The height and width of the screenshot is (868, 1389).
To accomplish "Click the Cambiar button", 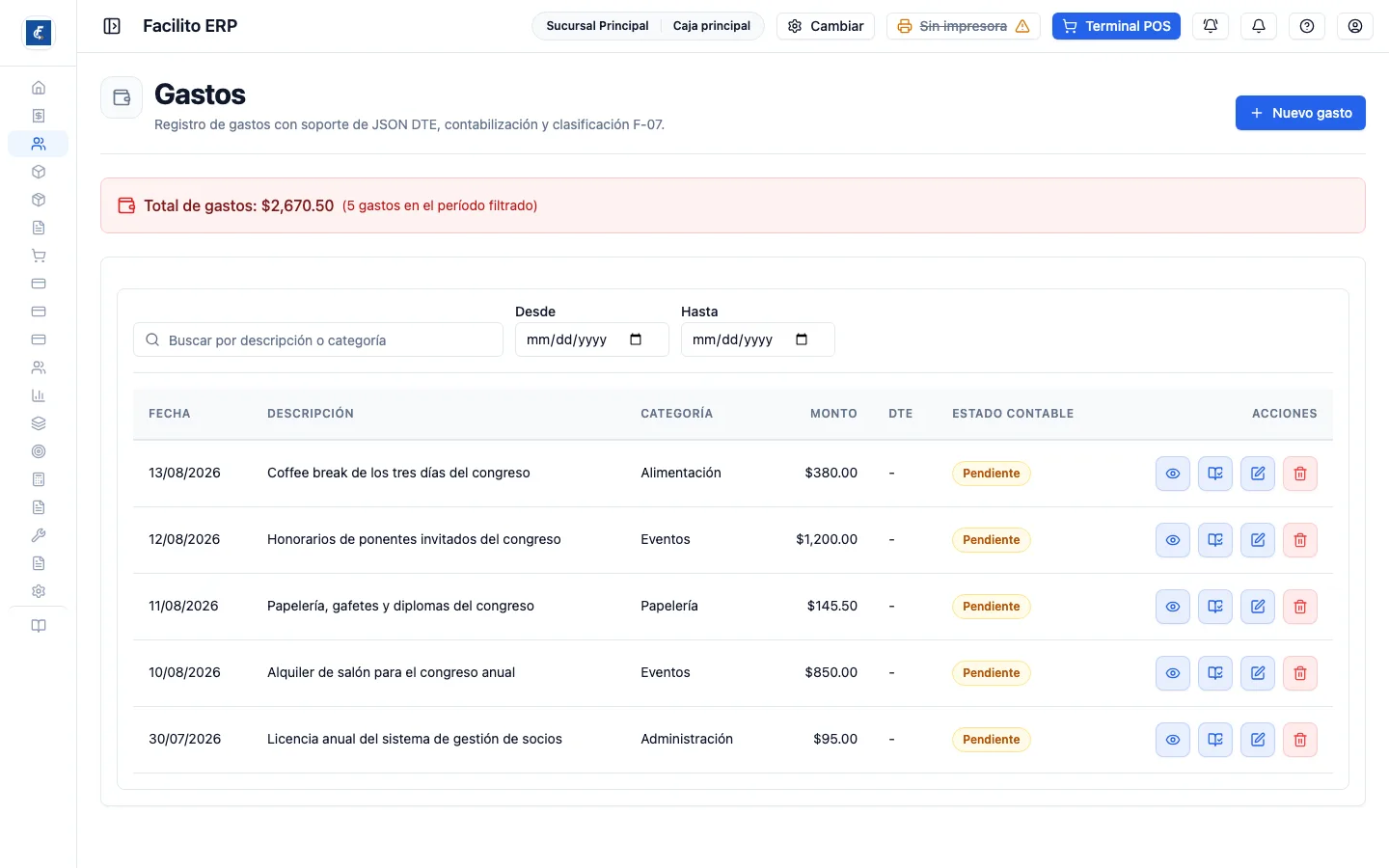I will 826,26.
